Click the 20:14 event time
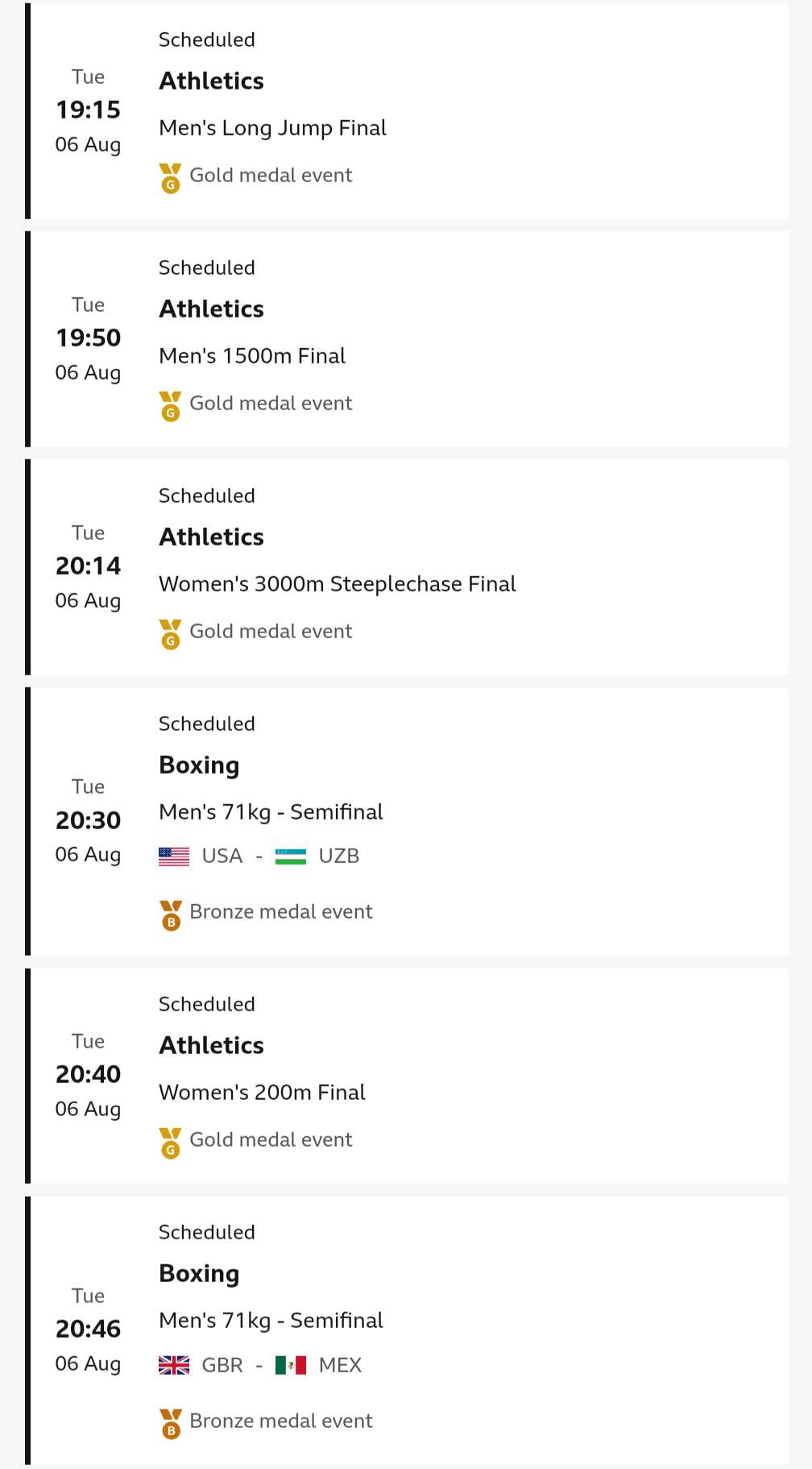The image size is (812, 1469). pos(88,566)
